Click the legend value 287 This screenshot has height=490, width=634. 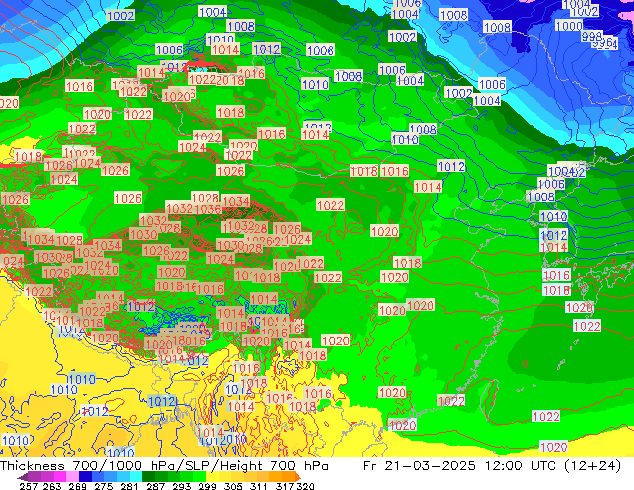[155, 486]
